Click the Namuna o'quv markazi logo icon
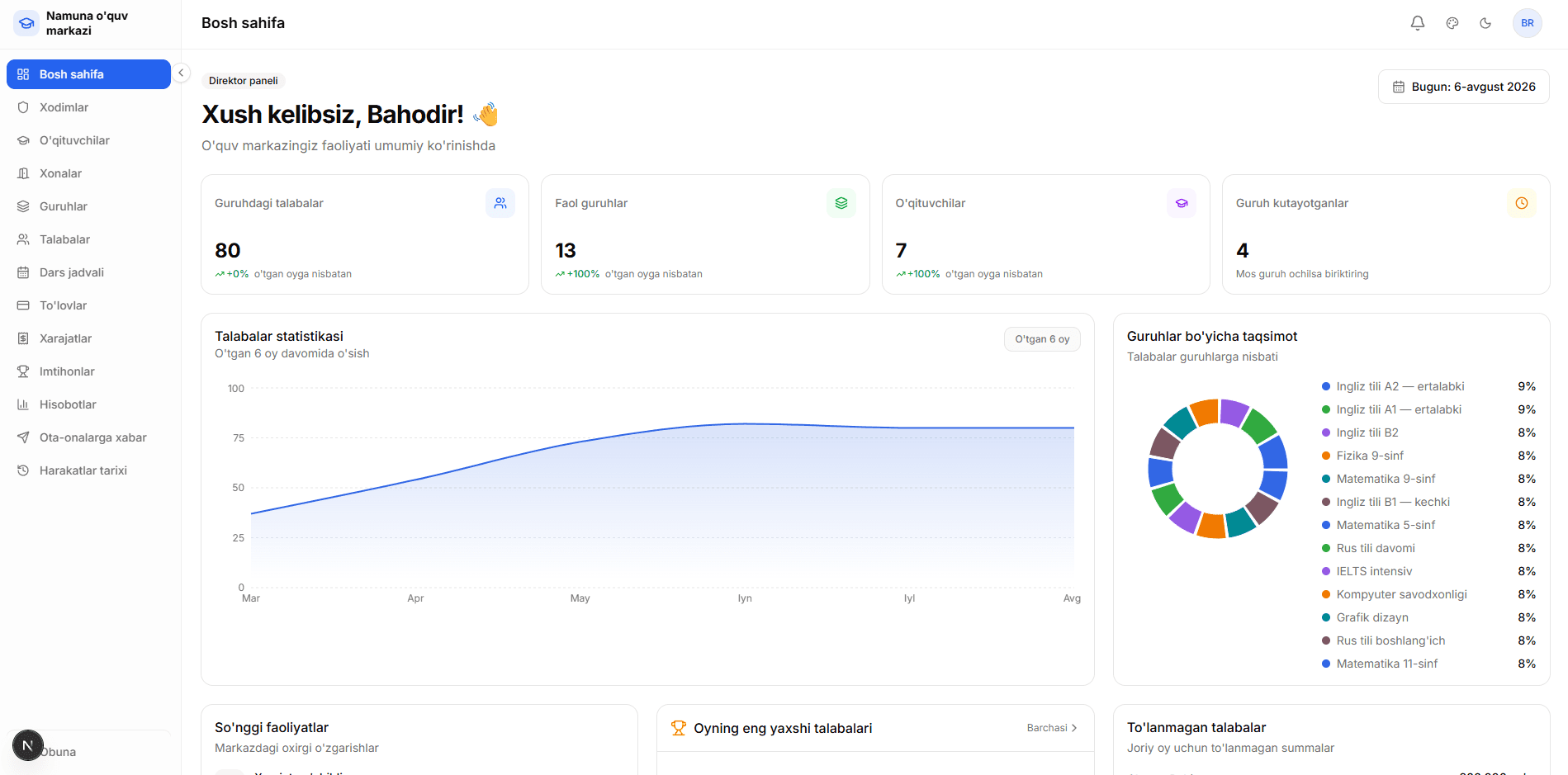Viewport: 1568px width, 775px height. click(x=26, y=23)
